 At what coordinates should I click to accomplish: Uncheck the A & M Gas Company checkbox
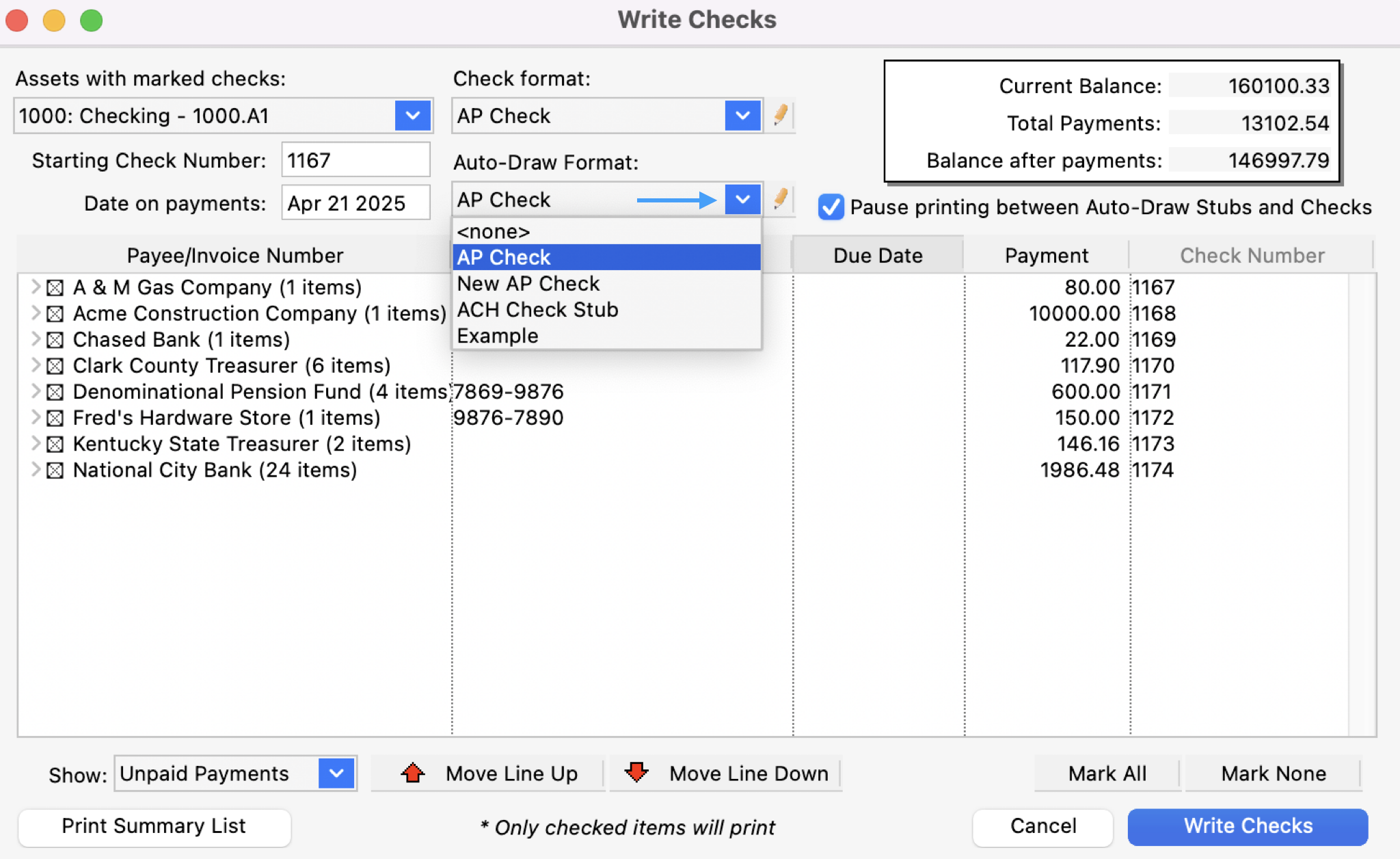point(55,288)
